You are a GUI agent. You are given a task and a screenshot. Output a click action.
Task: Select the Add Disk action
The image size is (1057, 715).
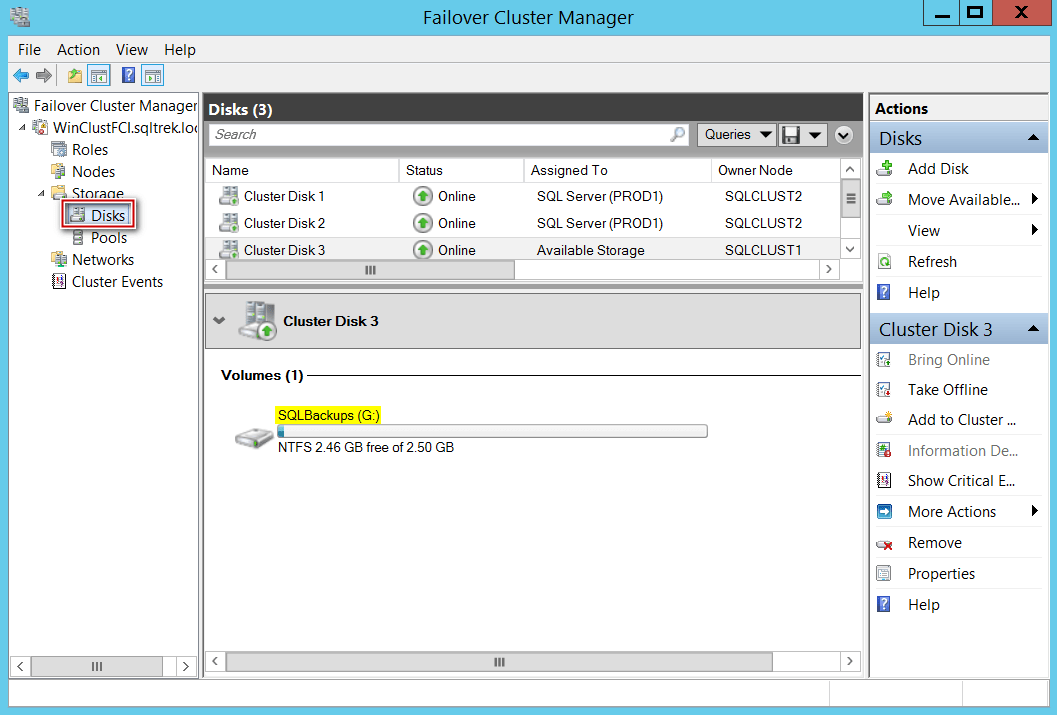tap(936, 168)
